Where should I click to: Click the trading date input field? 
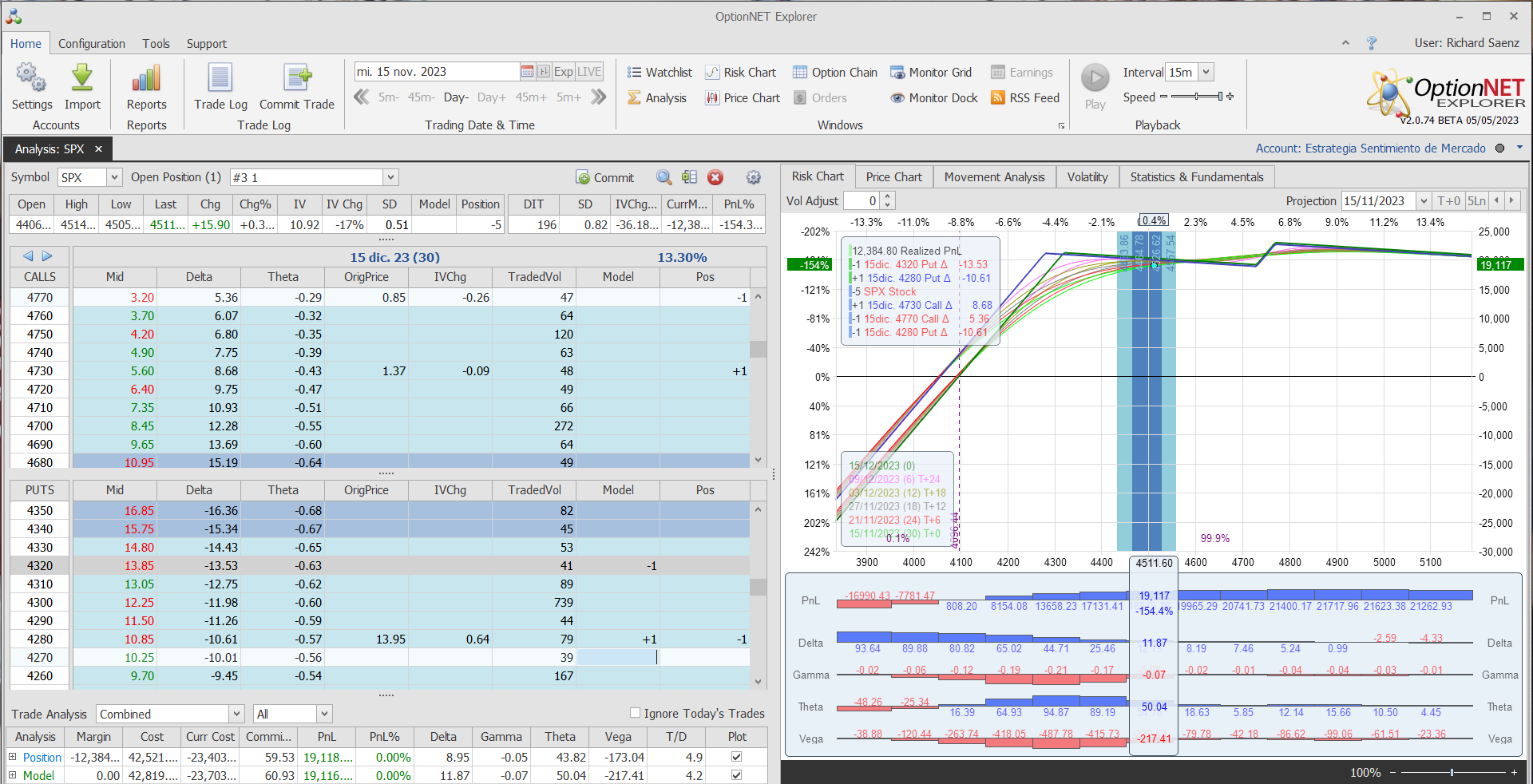(x=437, y=72)
